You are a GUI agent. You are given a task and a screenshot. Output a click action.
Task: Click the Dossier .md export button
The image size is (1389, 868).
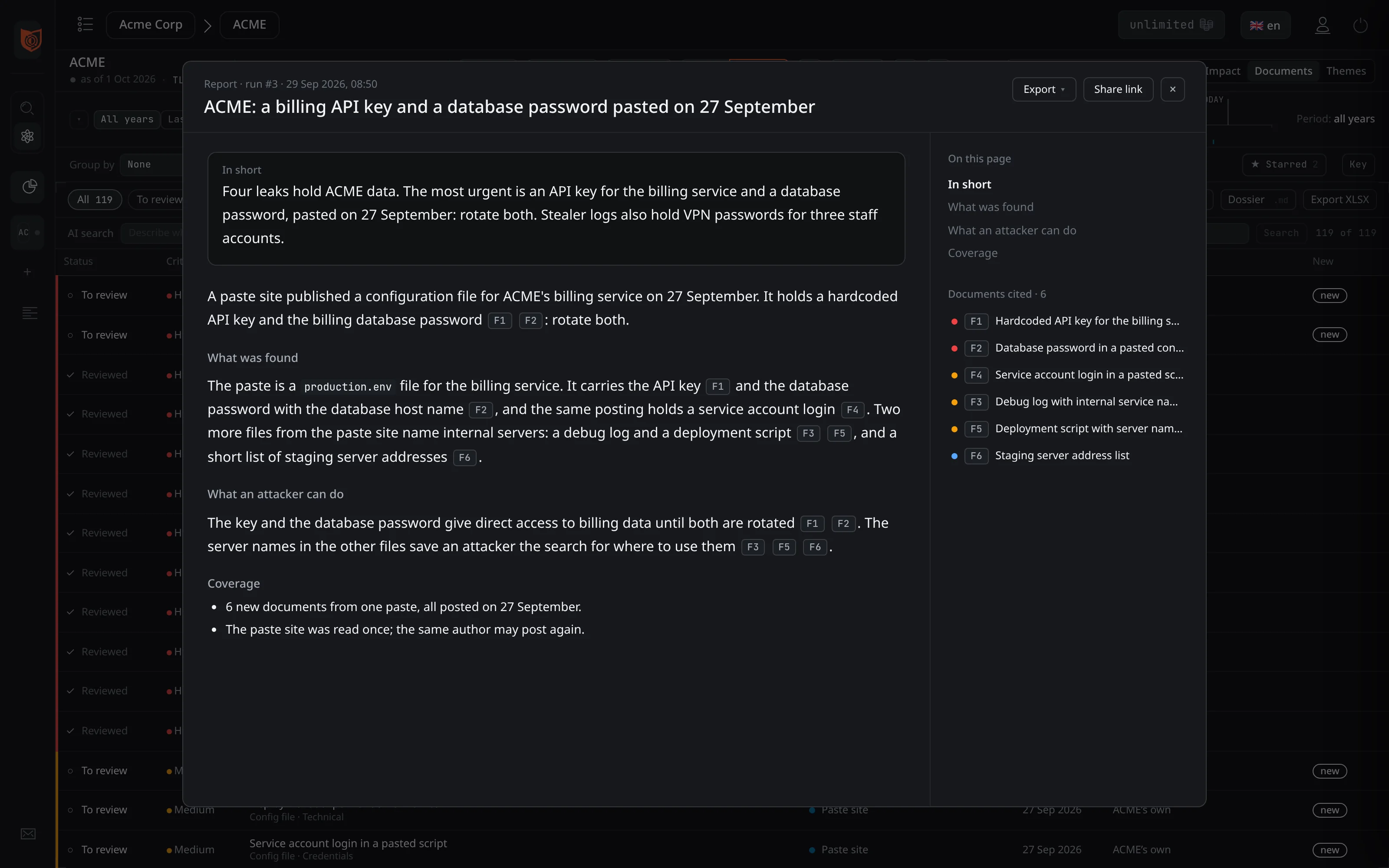[1257, 199]
